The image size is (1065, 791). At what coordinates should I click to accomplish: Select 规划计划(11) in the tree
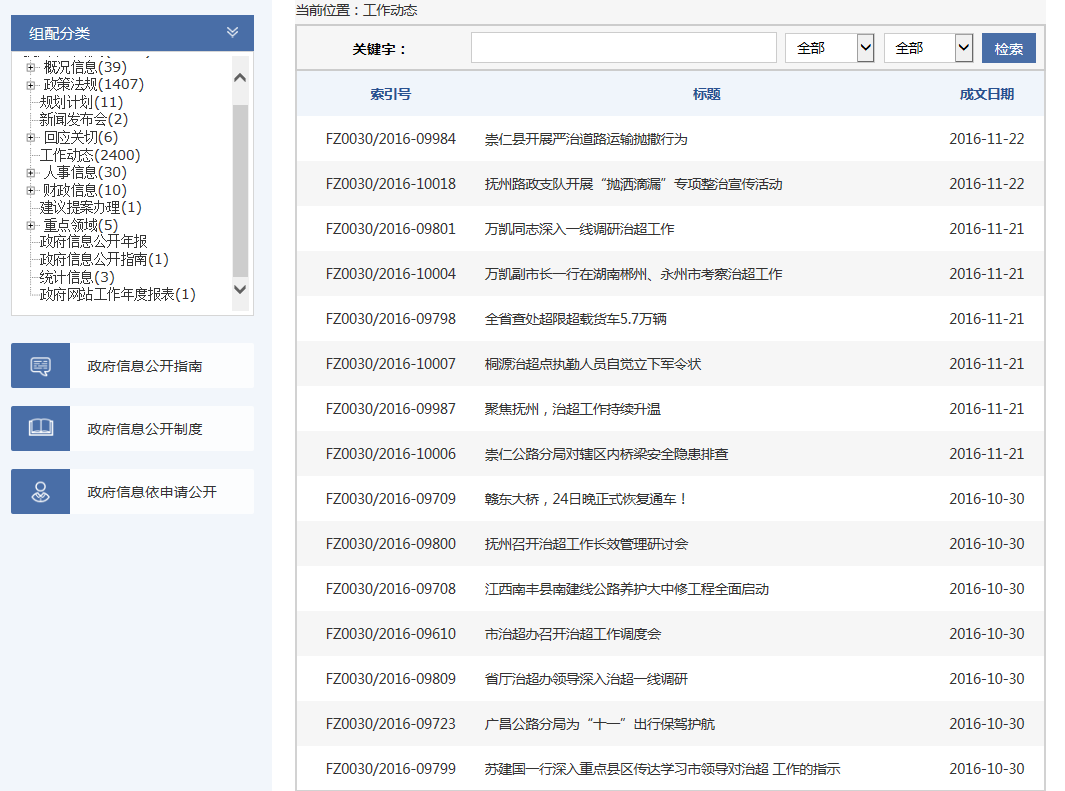point(82,103)
